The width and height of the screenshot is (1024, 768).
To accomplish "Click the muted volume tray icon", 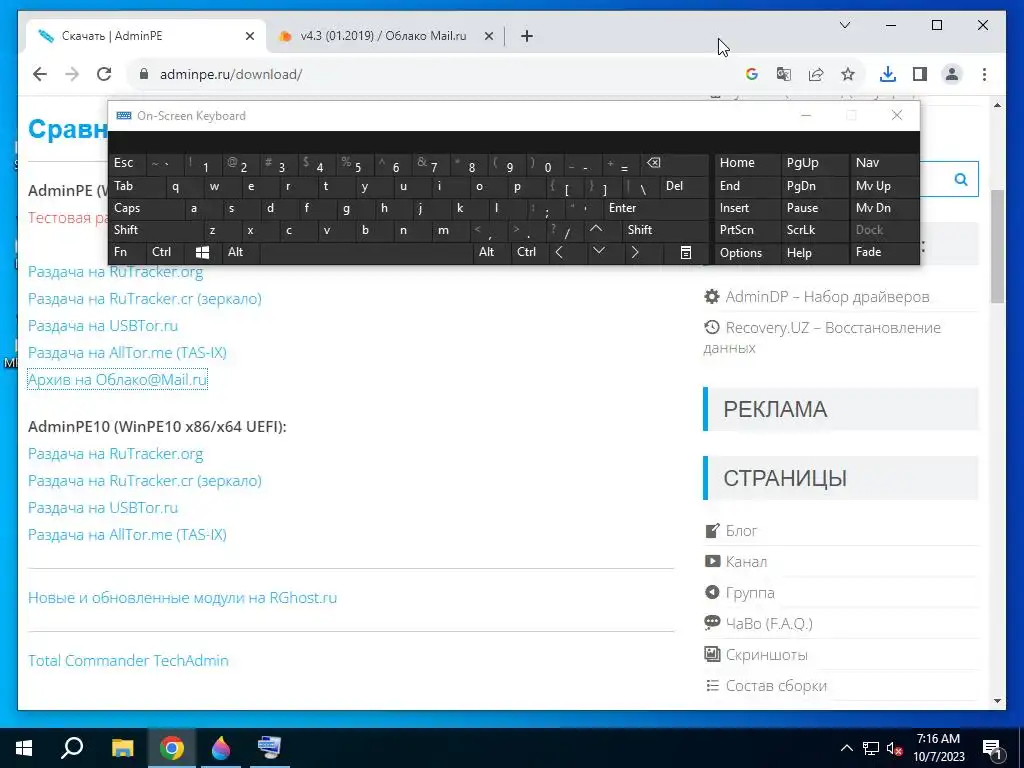I will pyautogui.click(x=894, y=748).
